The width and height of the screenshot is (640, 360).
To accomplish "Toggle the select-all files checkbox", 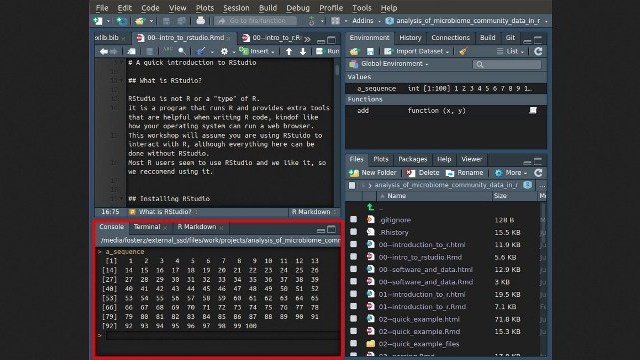I will (352, 185).
